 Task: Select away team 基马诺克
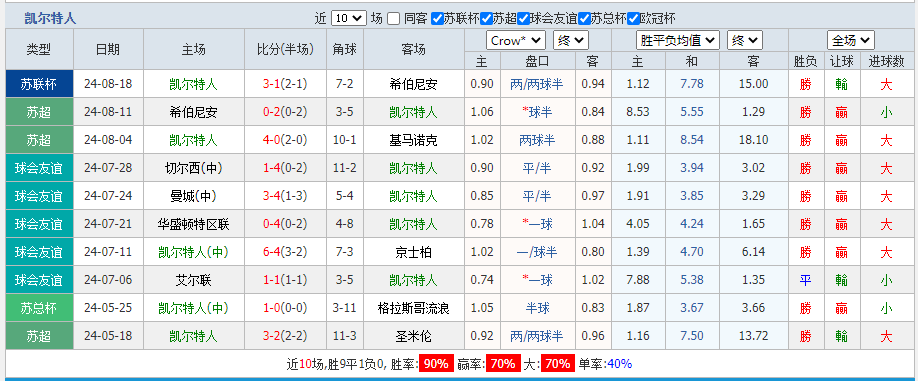point(413,140)
